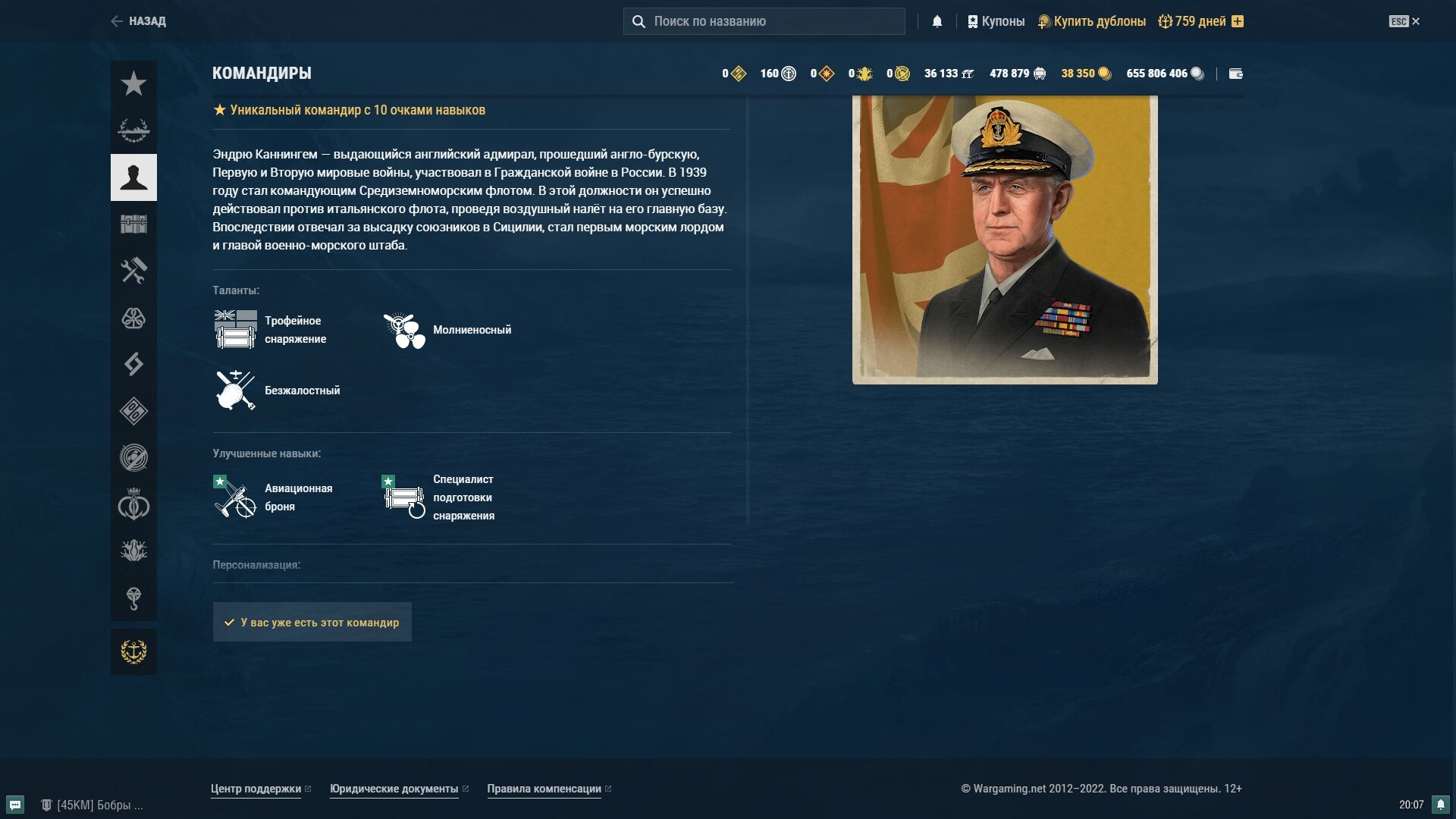Open the diamond patch sidebar category
Screen dimensions: 1456x819
[x=133, y=411]
